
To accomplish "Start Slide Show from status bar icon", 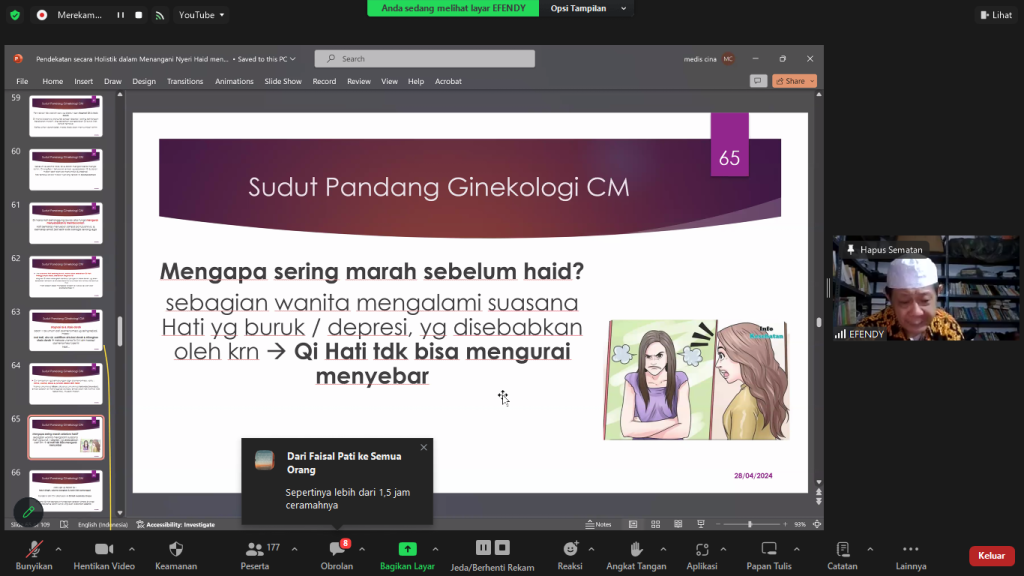I will tap(701, 524).
